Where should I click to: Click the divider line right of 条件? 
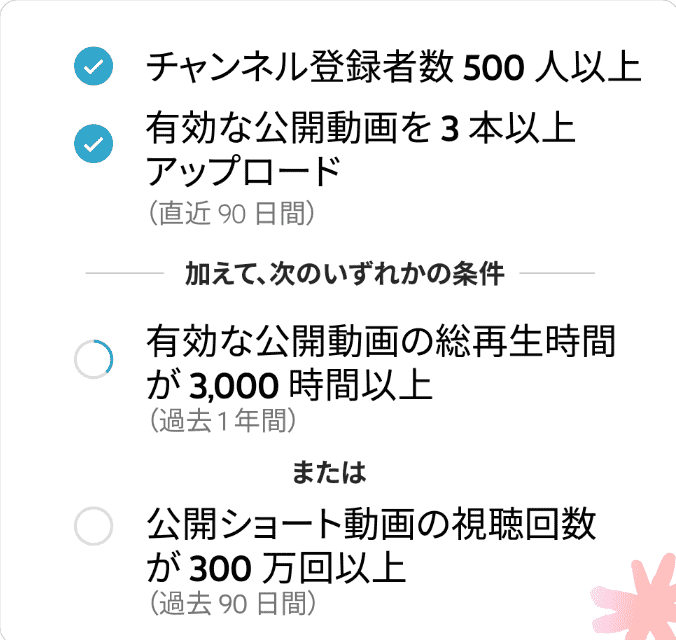click(x=557, y=273)
